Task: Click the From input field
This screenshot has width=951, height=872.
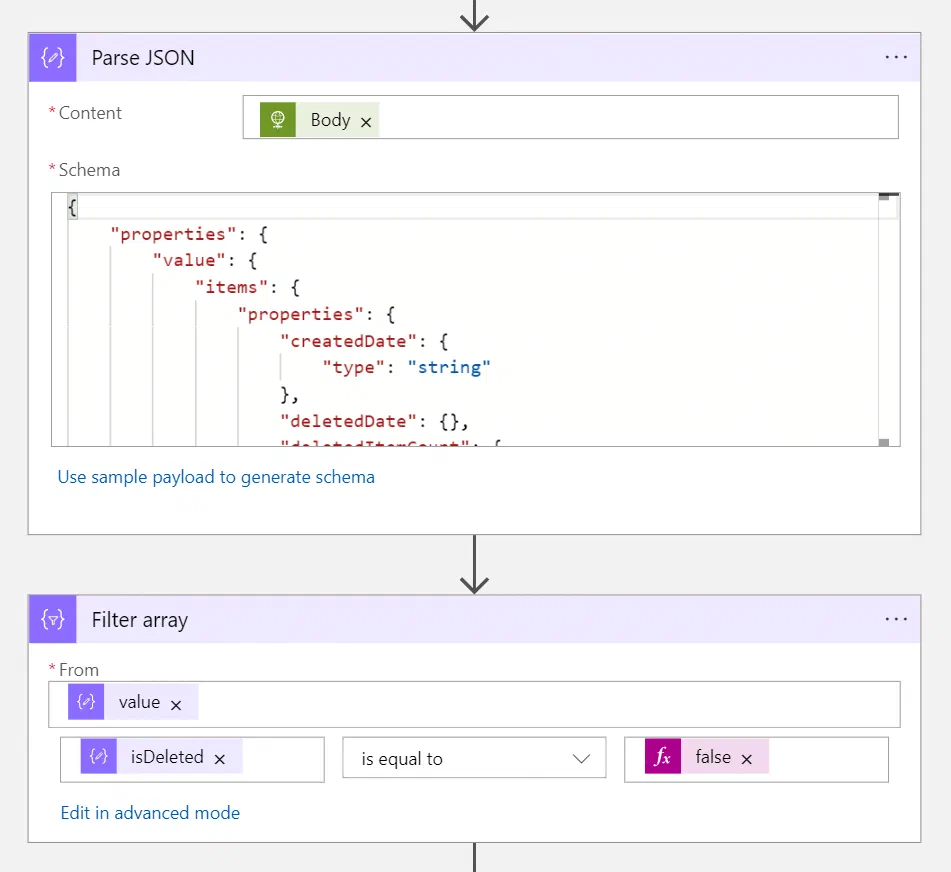Action: click(x=474, y=704)
